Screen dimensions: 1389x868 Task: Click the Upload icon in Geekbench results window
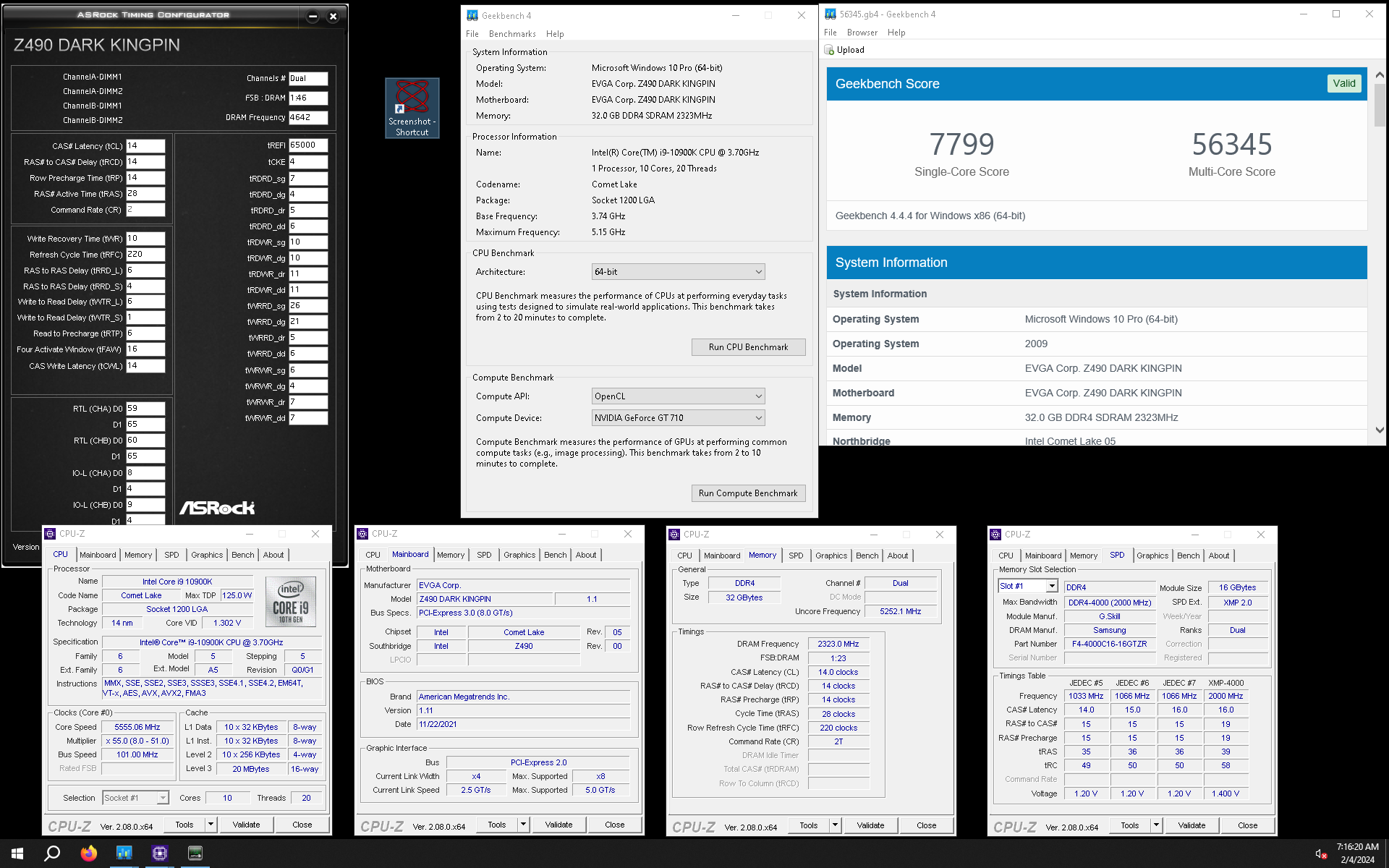click(x=829, y=50)
